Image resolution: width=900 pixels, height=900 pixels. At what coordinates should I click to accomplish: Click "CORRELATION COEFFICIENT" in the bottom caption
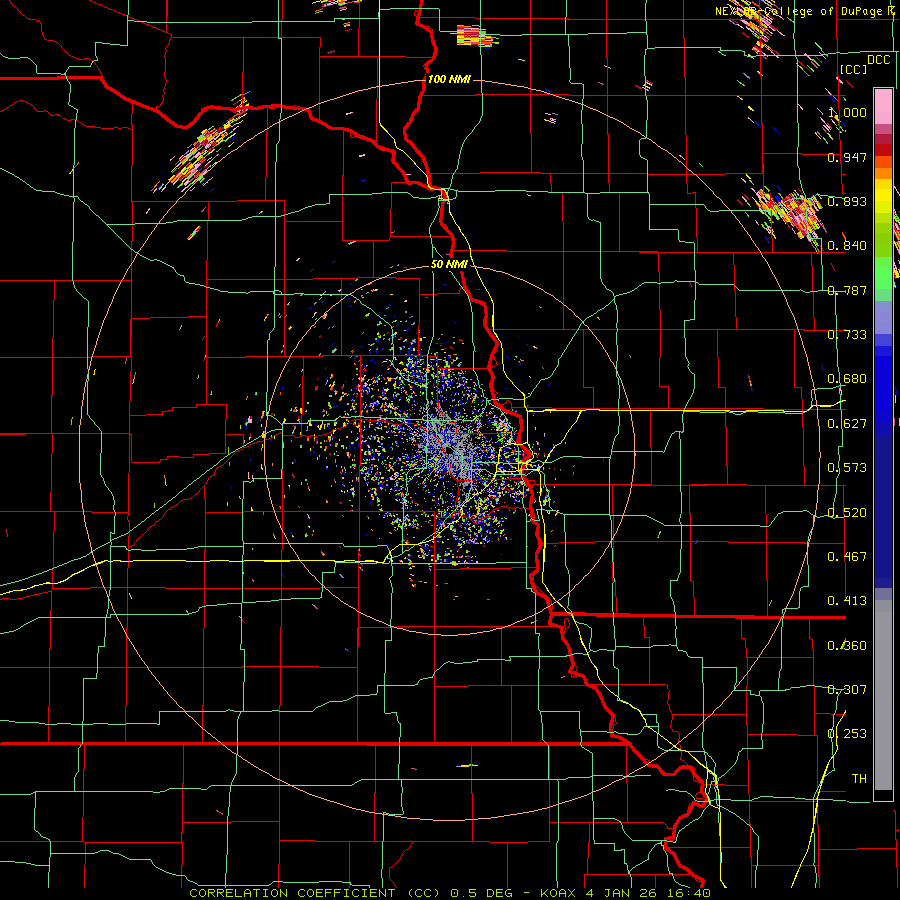tap(292, 893)
